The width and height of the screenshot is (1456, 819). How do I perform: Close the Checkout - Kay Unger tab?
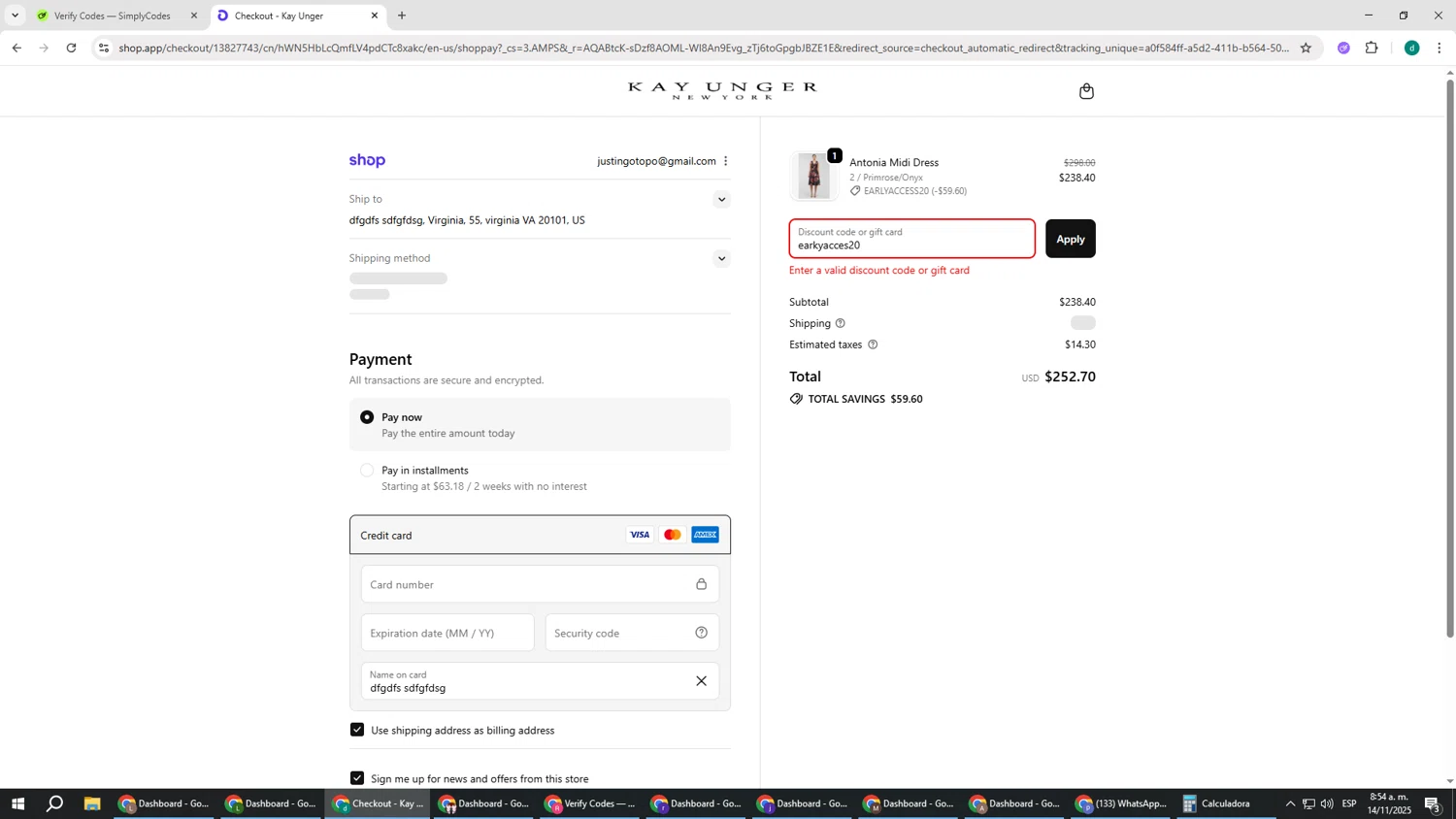point(375,16)
